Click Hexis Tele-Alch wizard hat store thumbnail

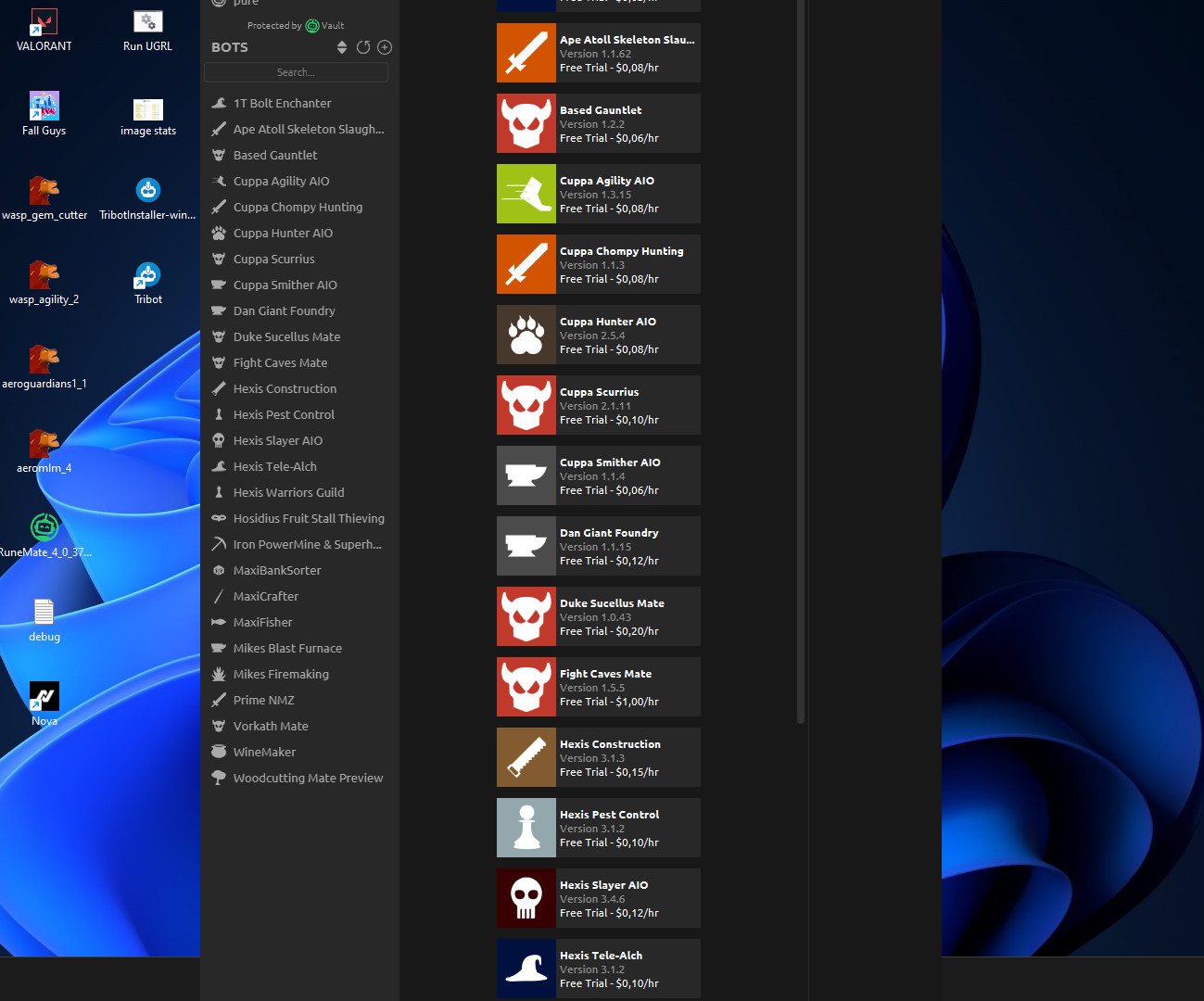(x=526, y=969)
